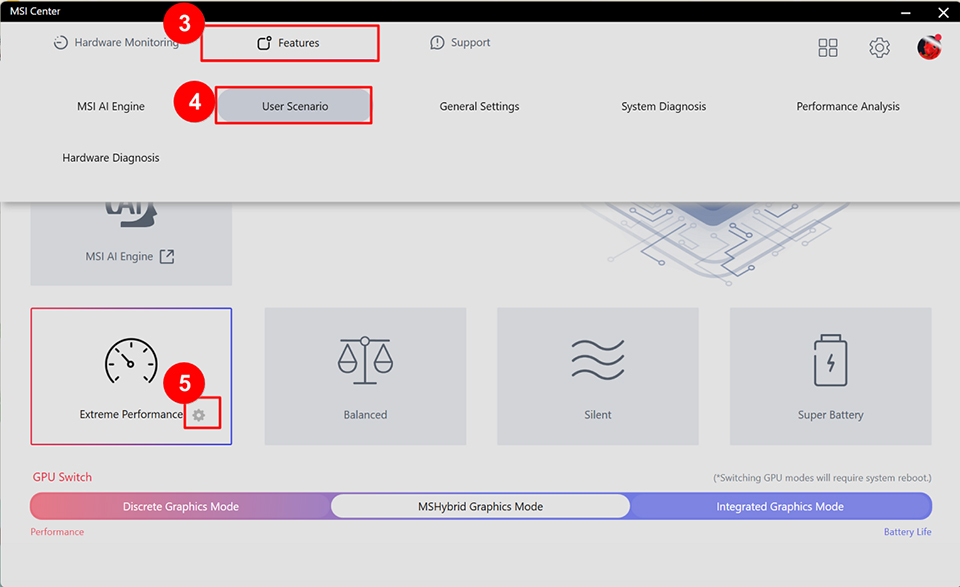
Task: Select Silent scenario
Action: pos(598,376)
